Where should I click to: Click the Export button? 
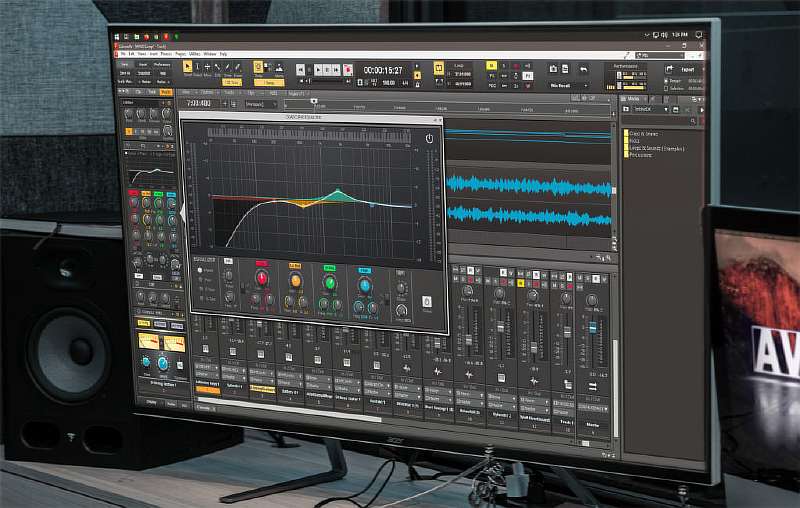685,70
